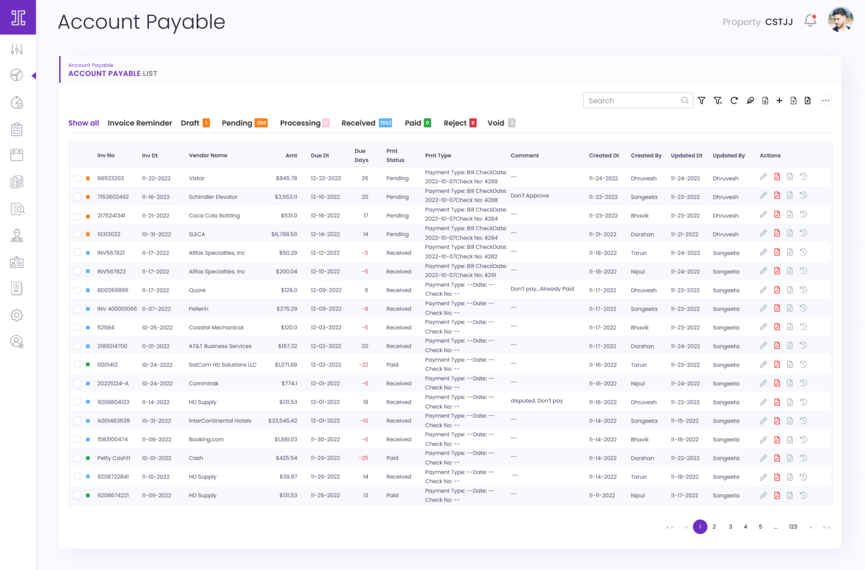Switch to the Invoice Reminder tab
The image size is (865, 570).
(140, 123)
